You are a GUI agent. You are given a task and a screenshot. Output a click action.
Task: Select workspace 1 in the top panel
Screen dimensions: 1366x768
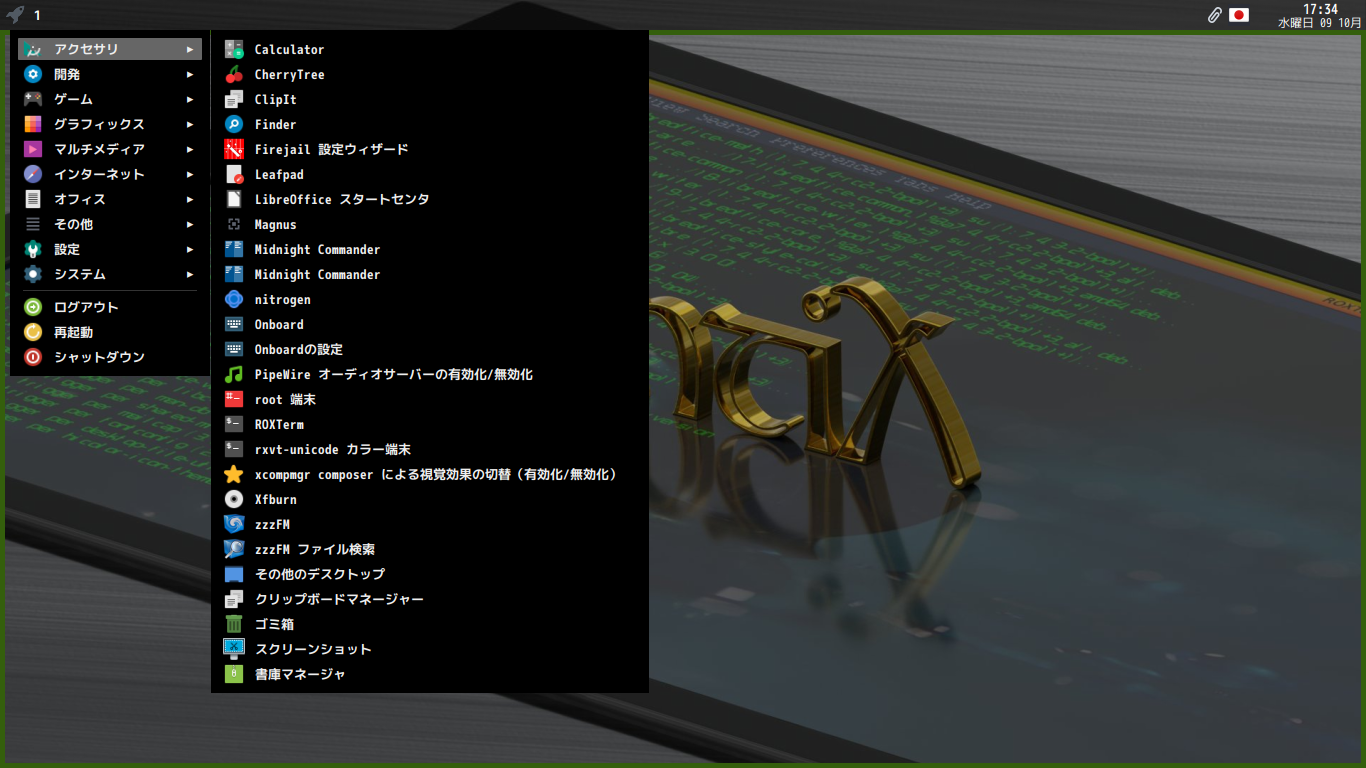coord(37,15)
